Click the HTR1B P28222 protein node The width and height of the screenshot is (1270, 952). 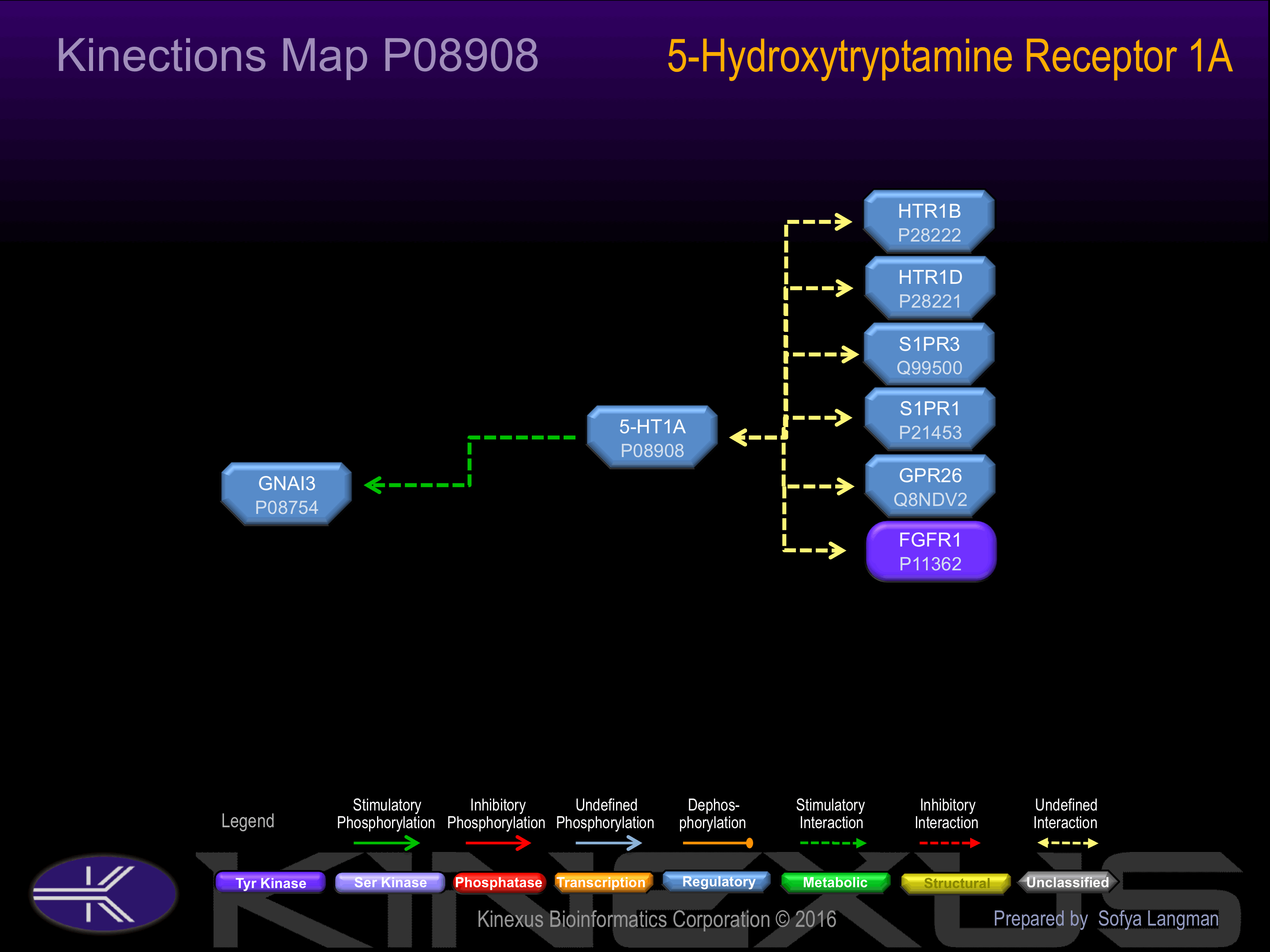929,222
